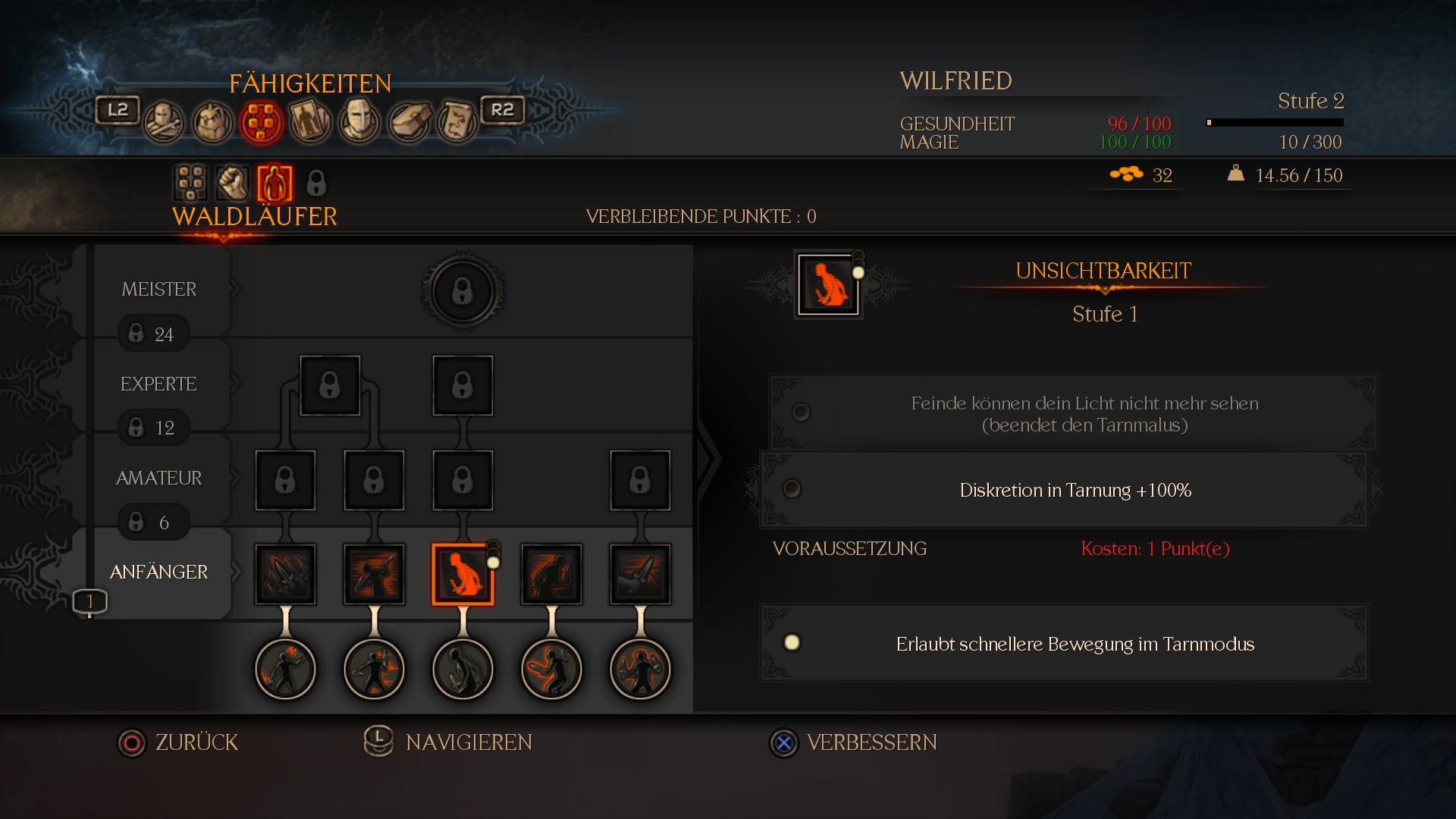
Task: Select the first Anfänger skill with daggers
Action: [x=285, y=574]
